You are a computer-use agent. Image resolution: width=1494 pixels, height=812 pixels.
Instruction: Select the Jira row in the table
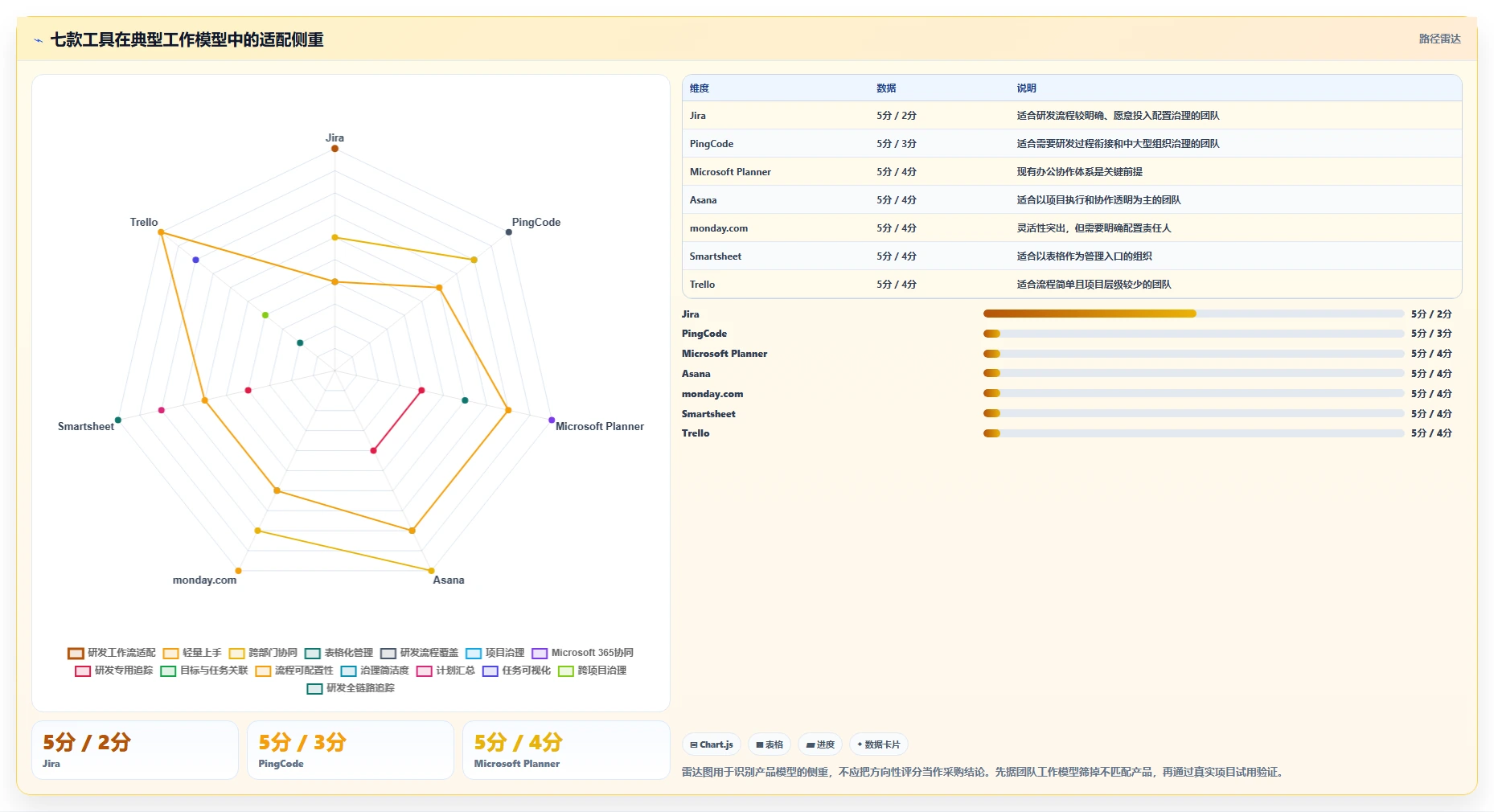point(1072,116)
